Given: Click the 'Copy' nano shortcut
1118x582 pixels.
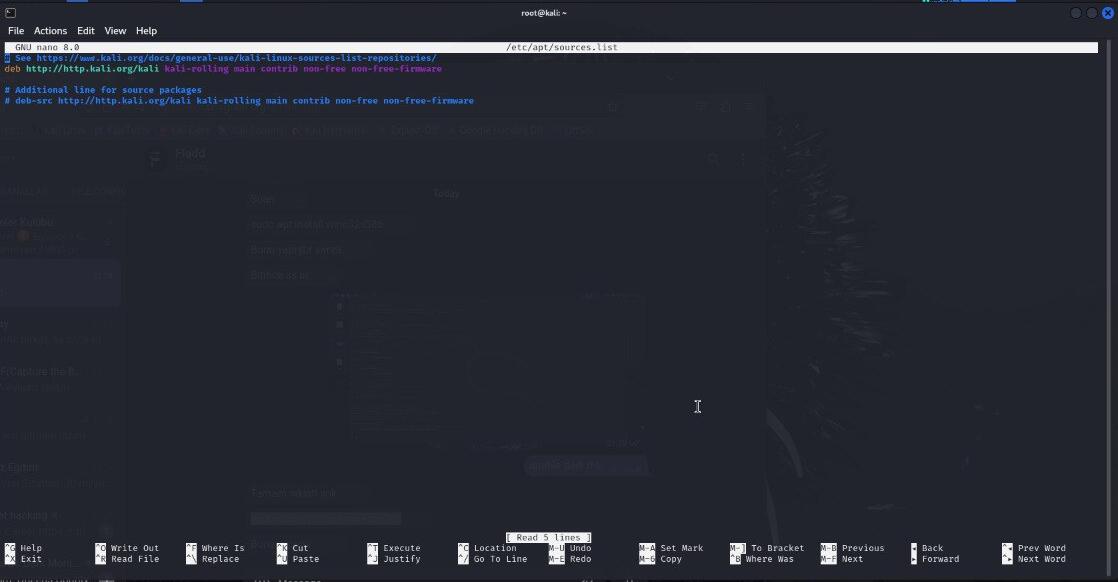Looking at the screenshot, I should 671,558.
